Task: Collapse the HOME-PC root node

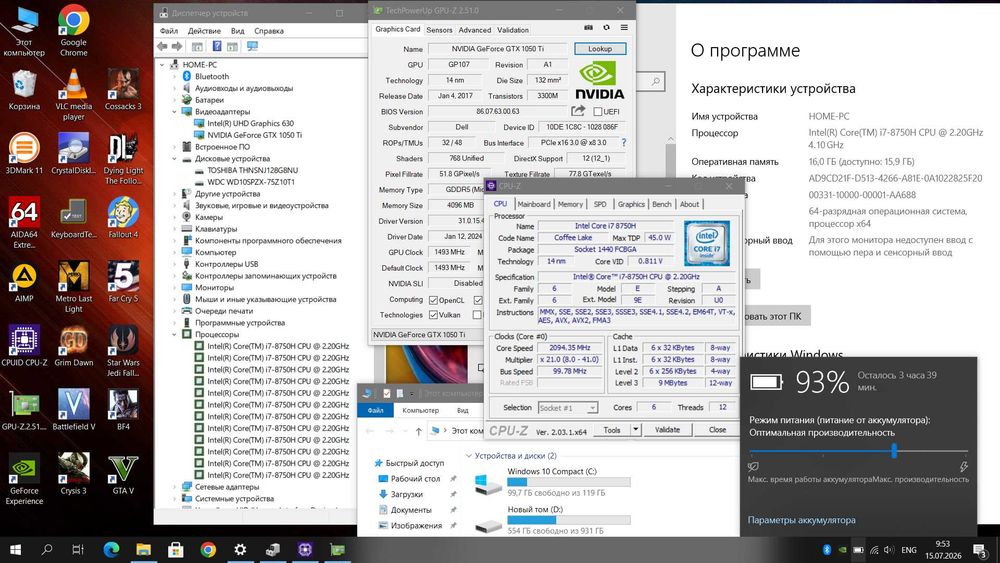Action: coord(162,64)
